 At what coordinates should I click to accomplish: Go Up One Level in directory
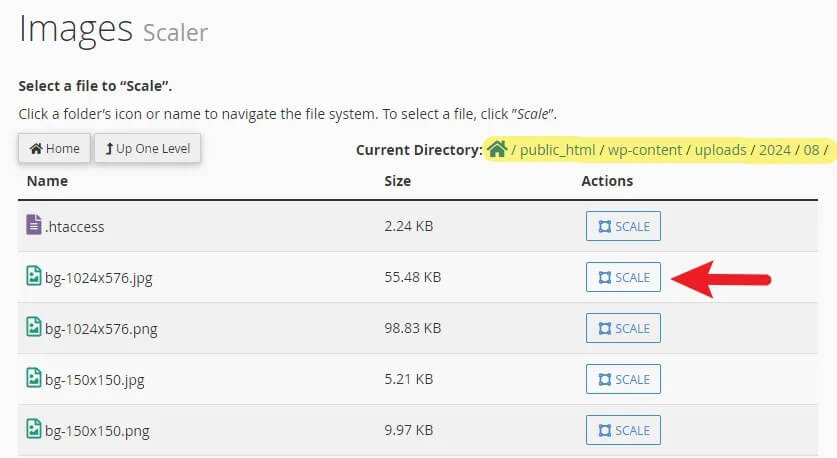click(148, 149)
